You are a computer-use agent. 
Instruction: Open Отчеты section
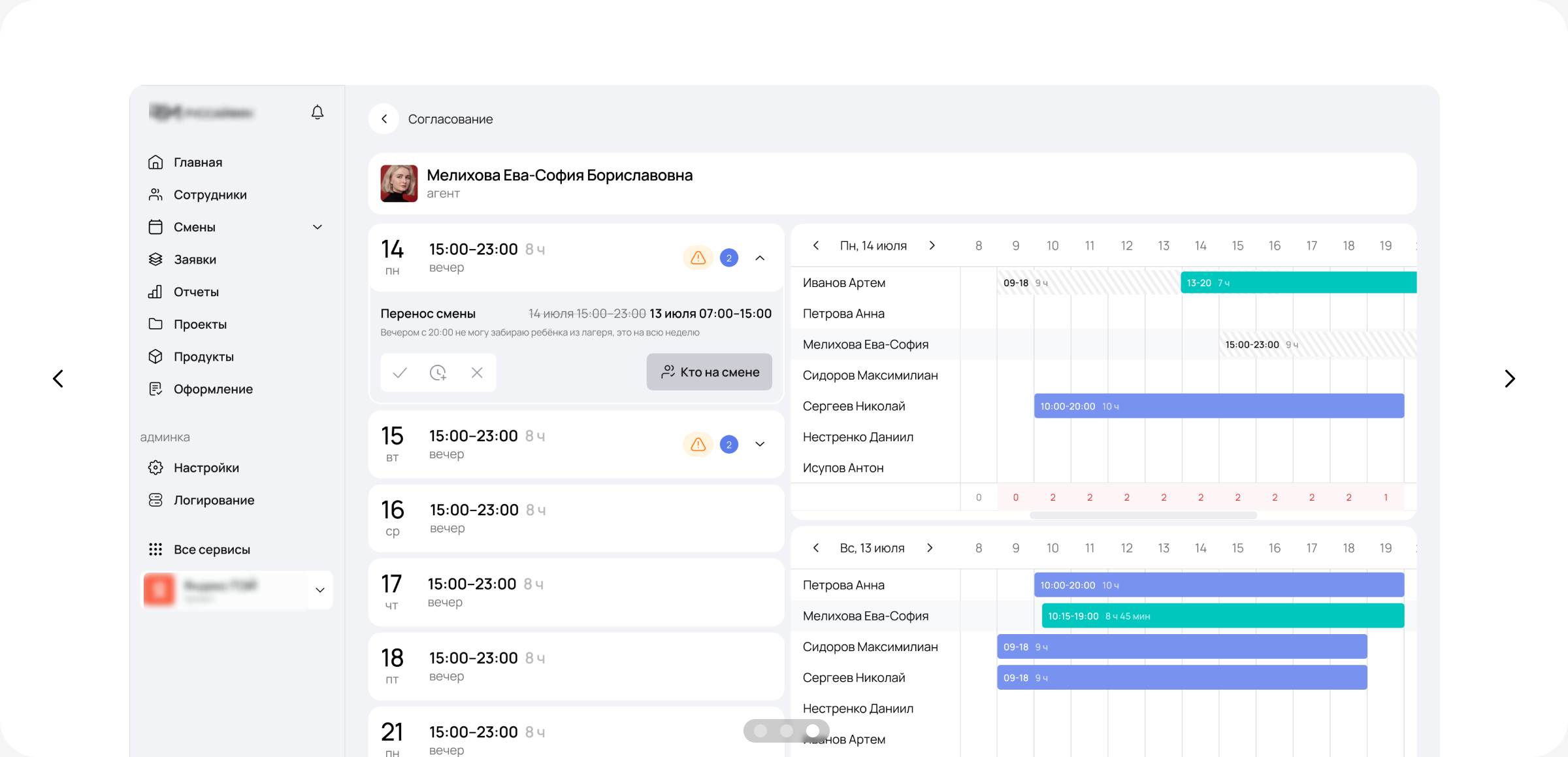196,292
